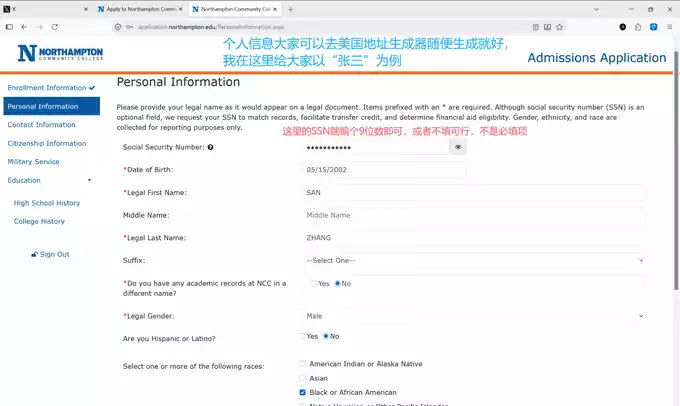
Task: Click the Sign Out link
Action: (55, 254)
